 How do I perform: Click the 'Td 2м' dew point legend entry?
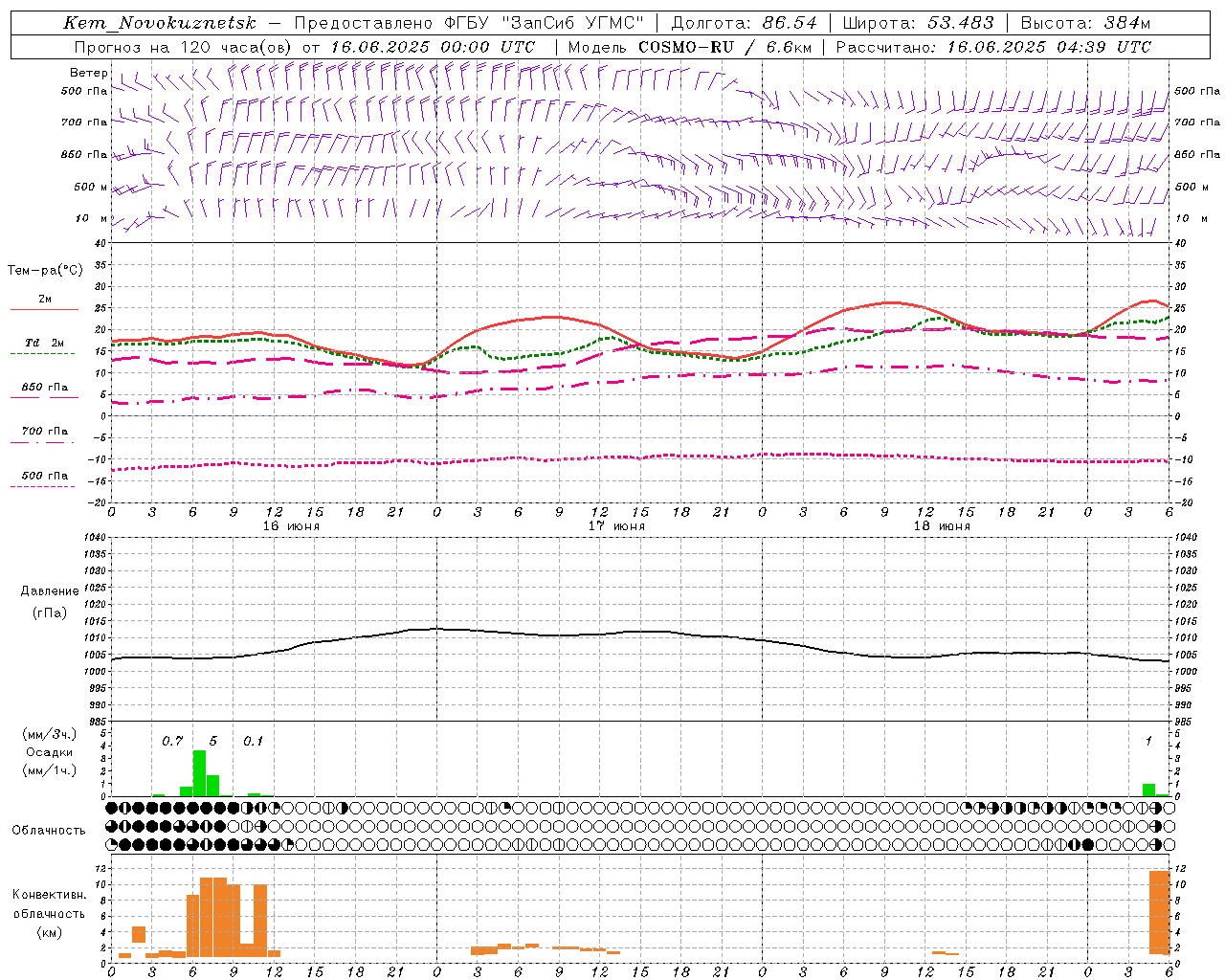[45, 343]
